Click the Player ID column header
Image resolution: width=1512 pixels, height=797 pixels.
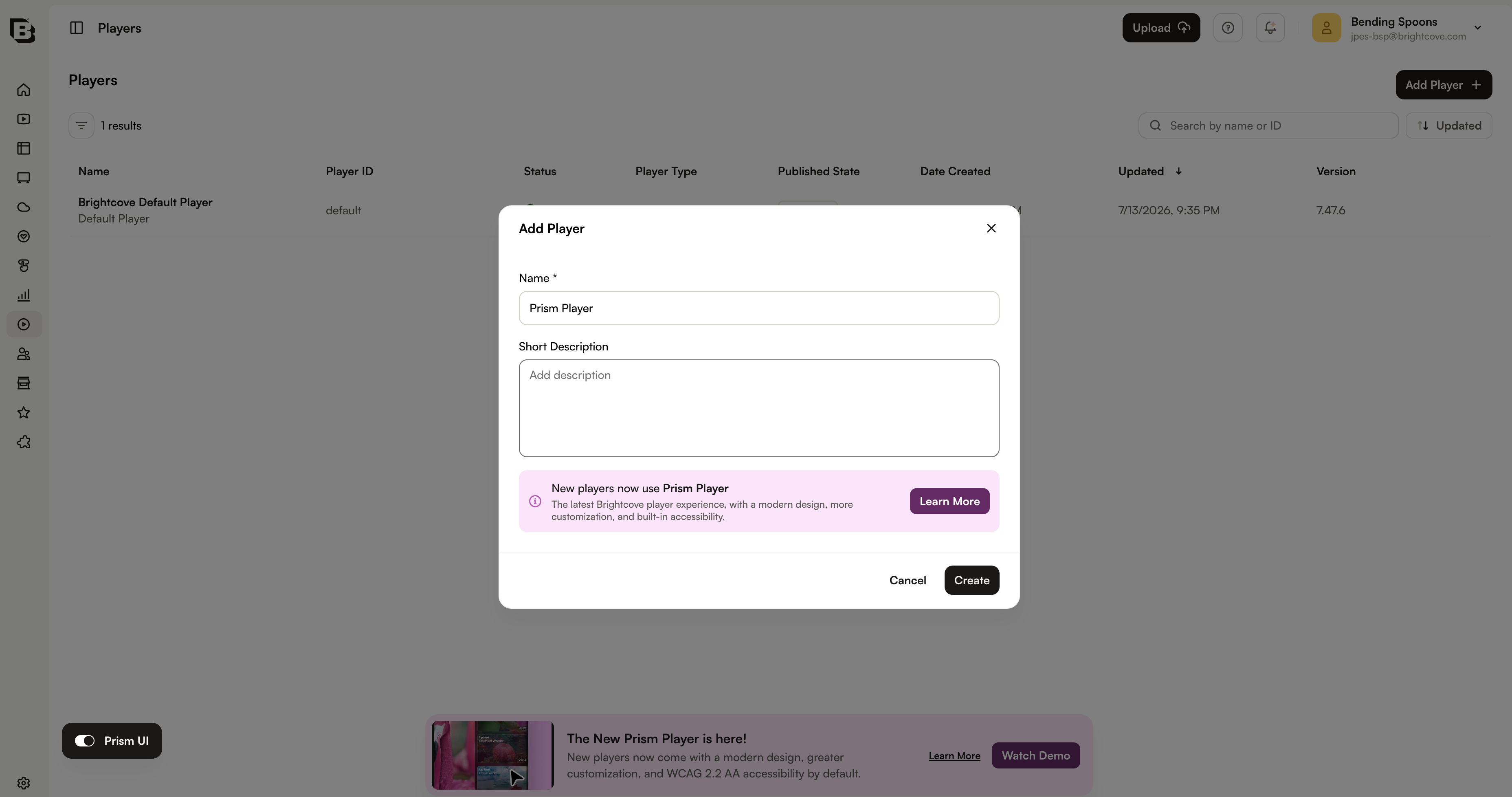(x=349, y=172)
